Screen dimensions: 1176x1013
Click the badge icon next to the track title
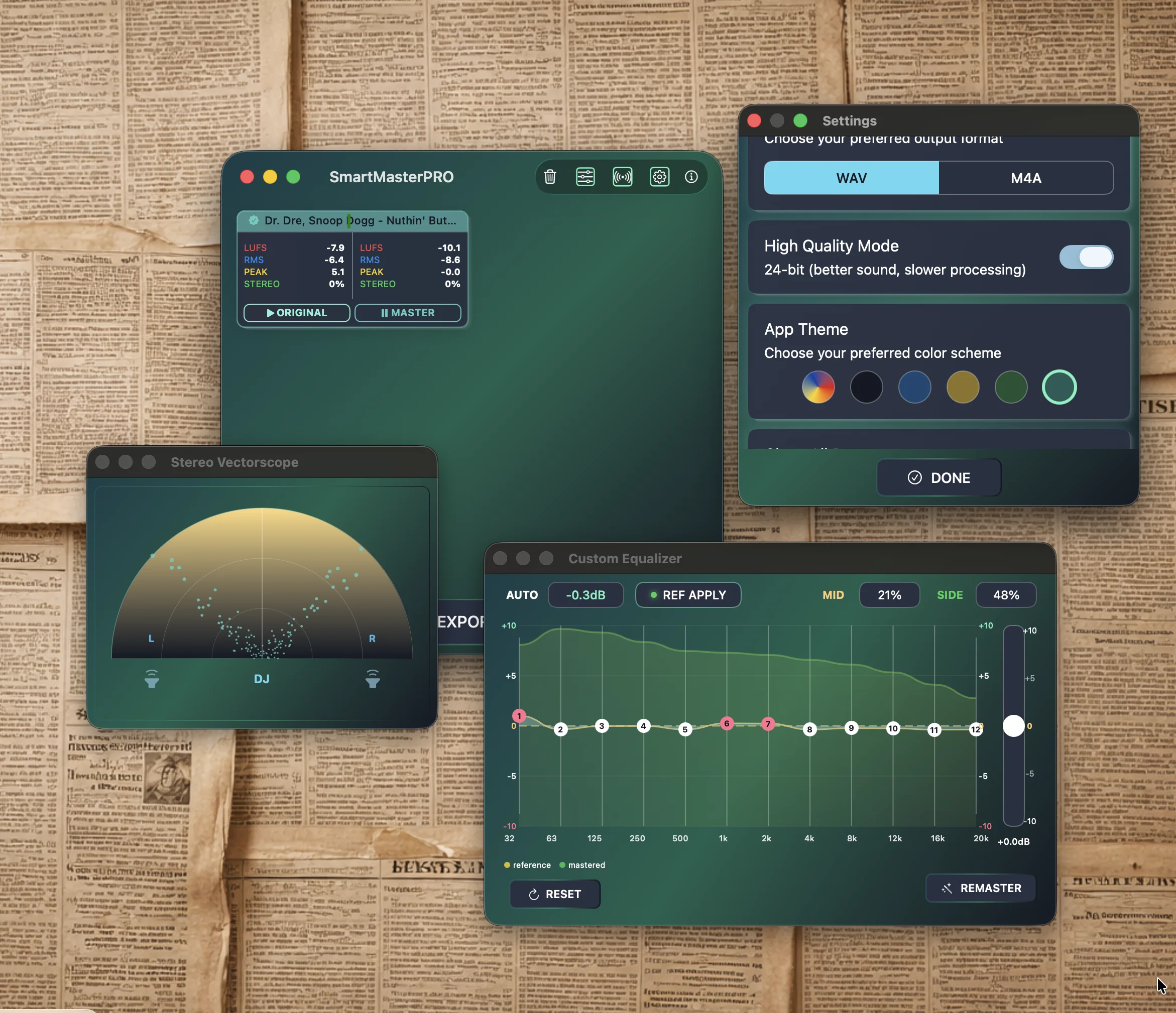point(254,220)
